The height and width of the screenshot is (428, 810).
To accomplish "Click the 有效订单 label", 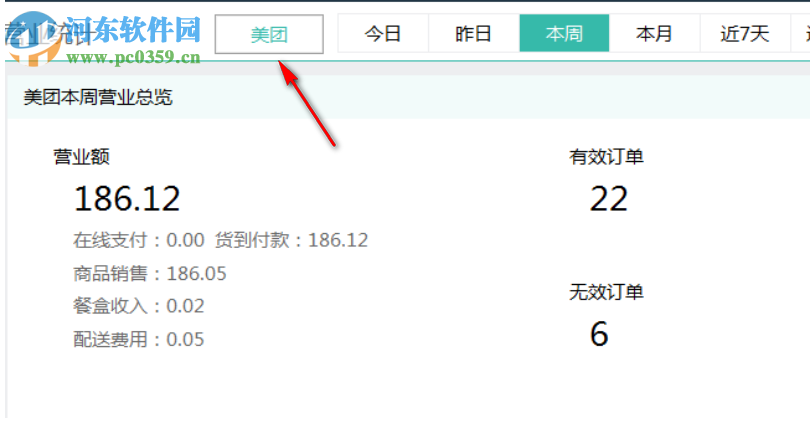I will [x=606, y=156].
